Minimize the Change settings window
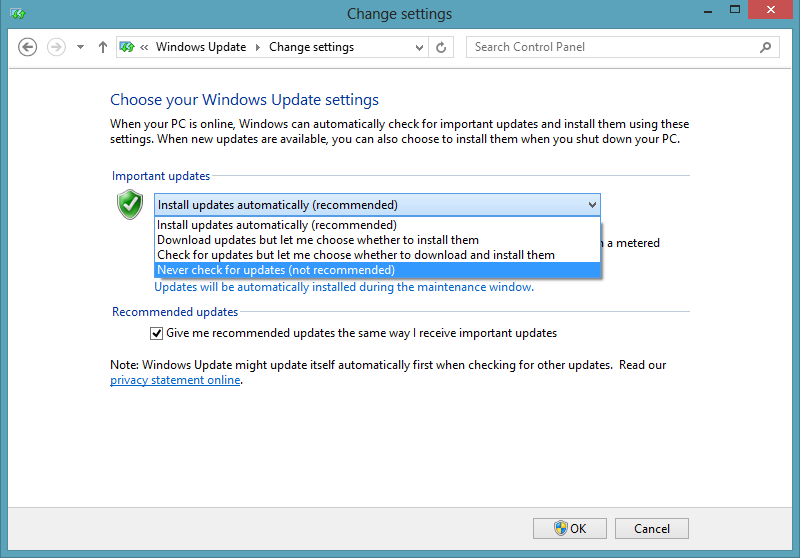The width and height of the screenshot is (800, 558). point(708,10)
